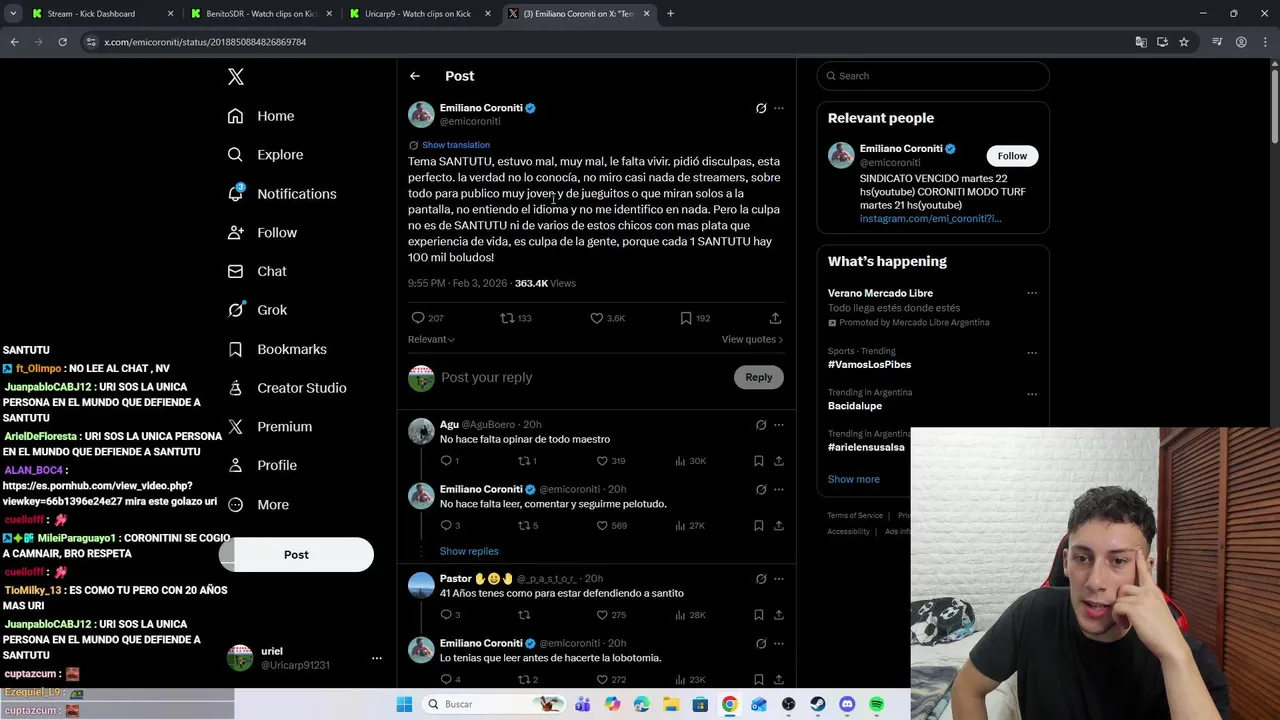Open Steam from taskbar
The image size is (1280, 720).
(818, 704)
